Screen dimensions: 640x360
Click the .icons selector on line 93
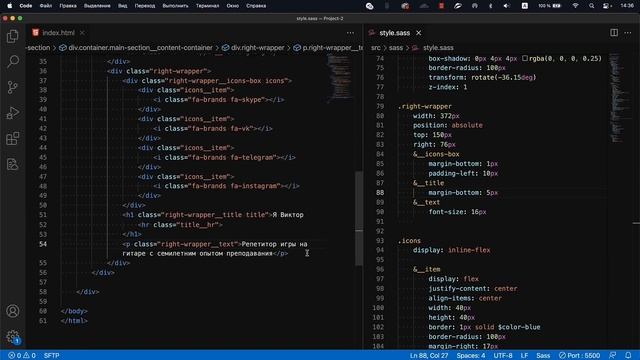point(409,241)
